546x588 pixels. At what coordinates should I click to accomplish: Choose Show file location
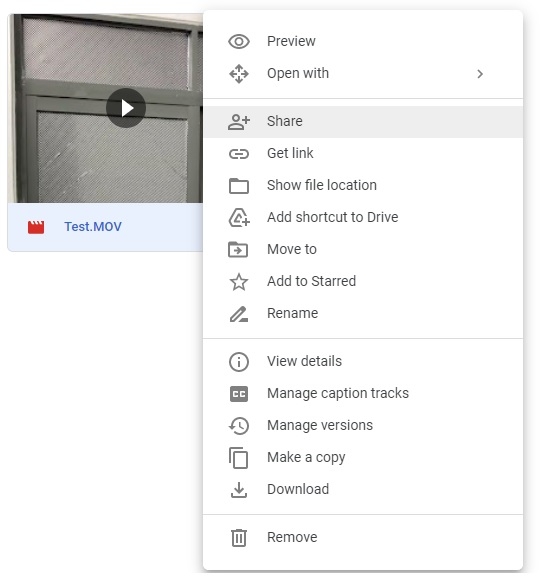click(x=363, y=186)
